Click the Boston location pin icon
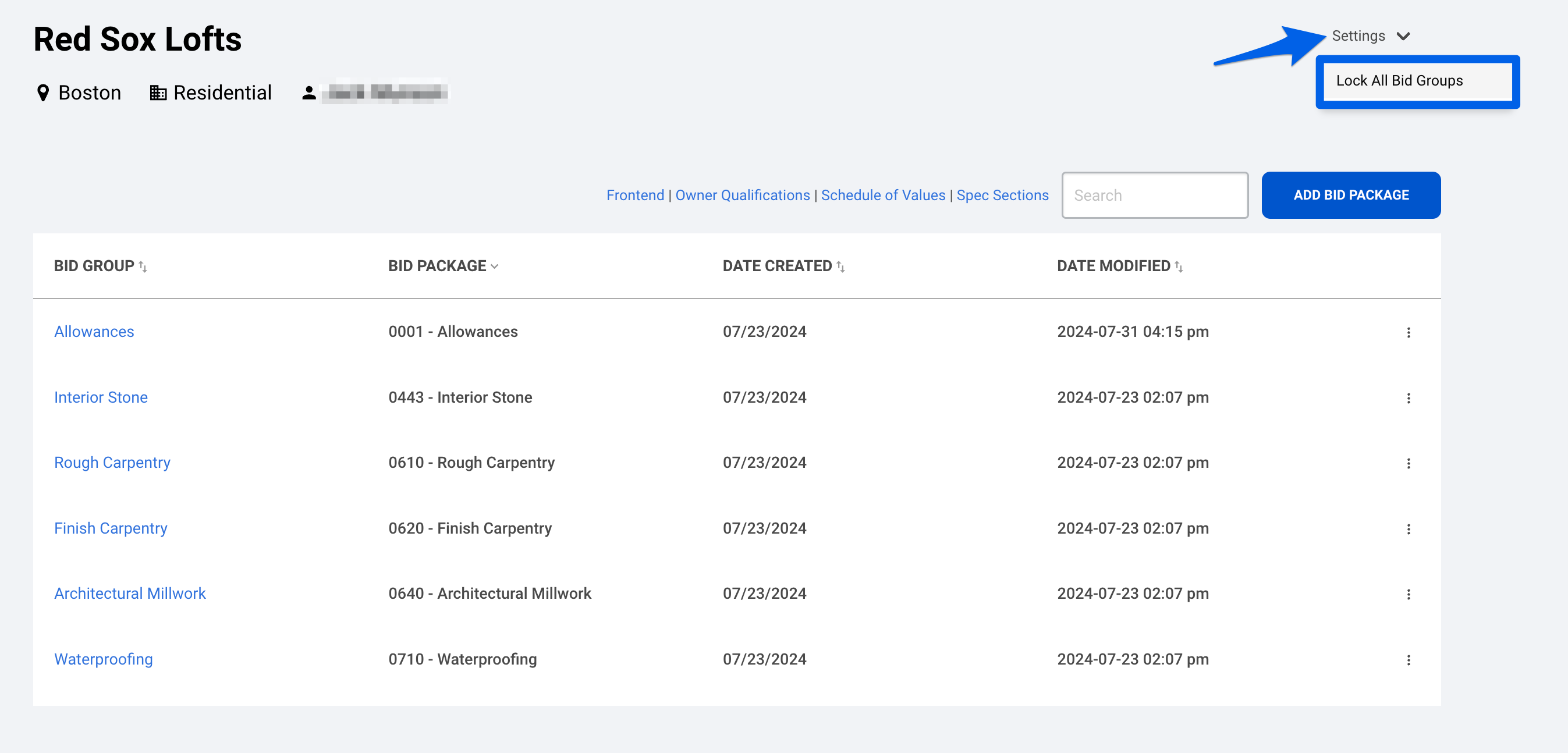Screen dimensions: 1568x753 coord(42,93)
